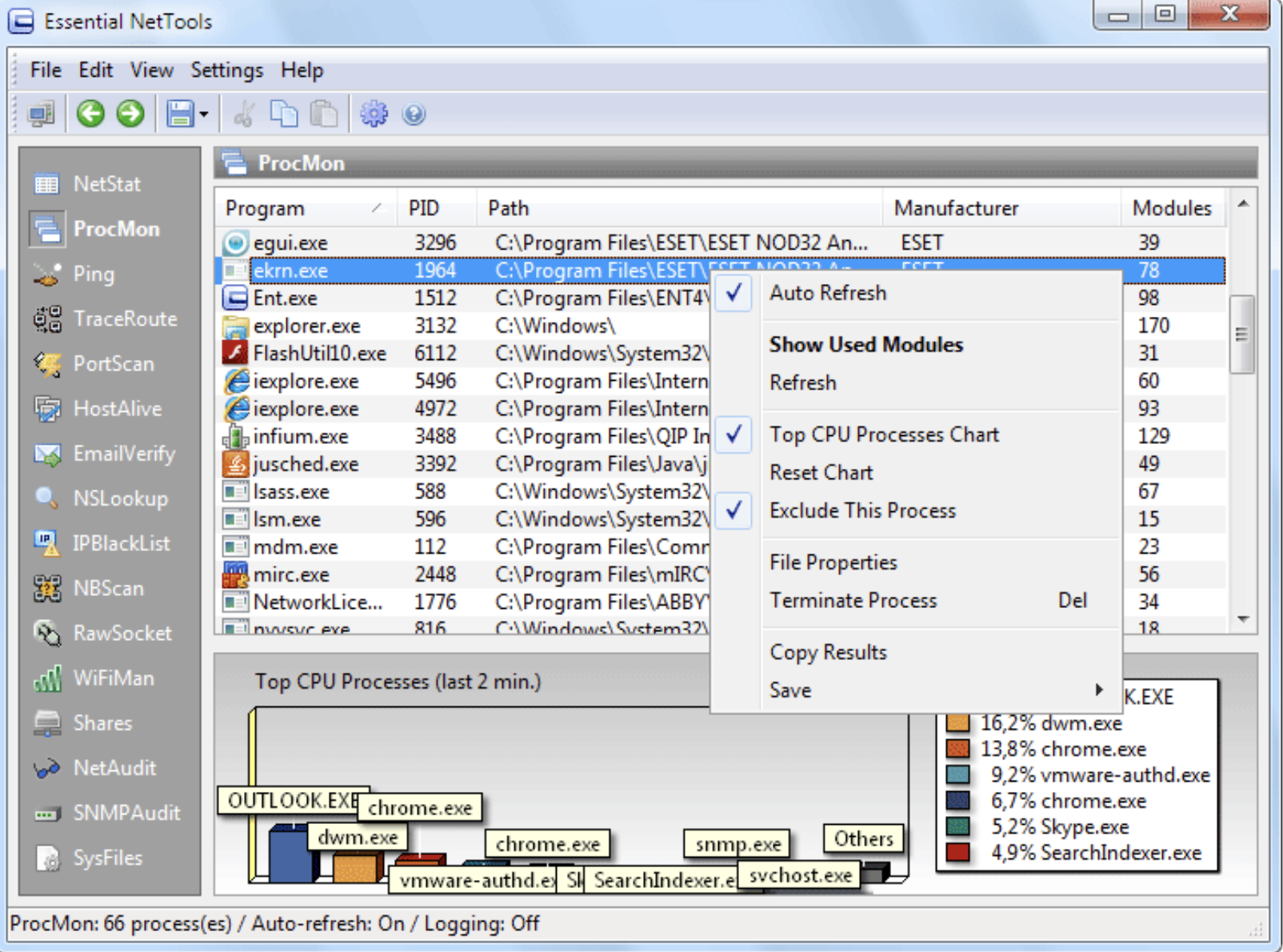Open the NSLookup tool
This screenshot has width=1283, height=952.
(101, 498)
